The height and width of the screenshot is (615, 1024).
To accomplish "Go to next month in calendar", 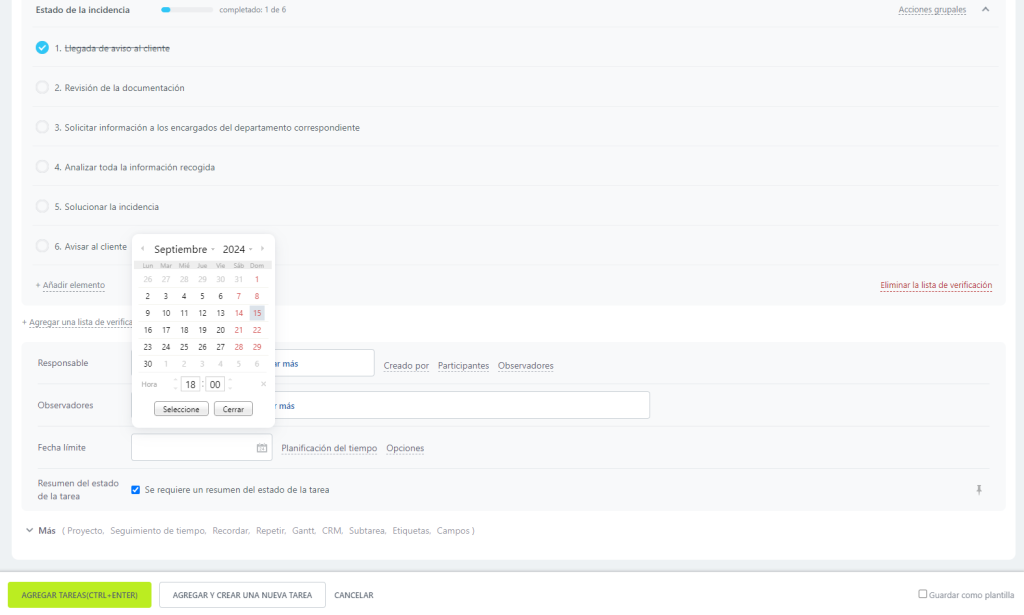I will click(263, 249).
